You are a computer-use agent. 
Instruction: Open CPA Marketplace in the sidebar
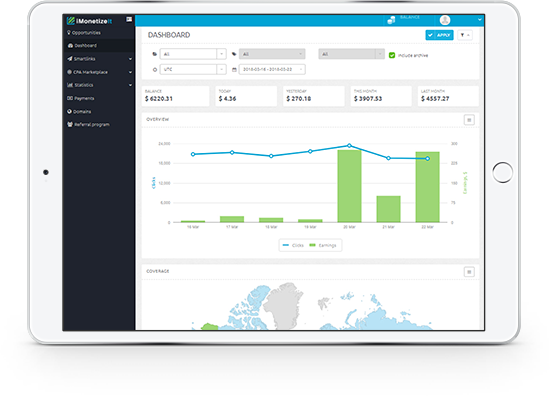(99, 72)
